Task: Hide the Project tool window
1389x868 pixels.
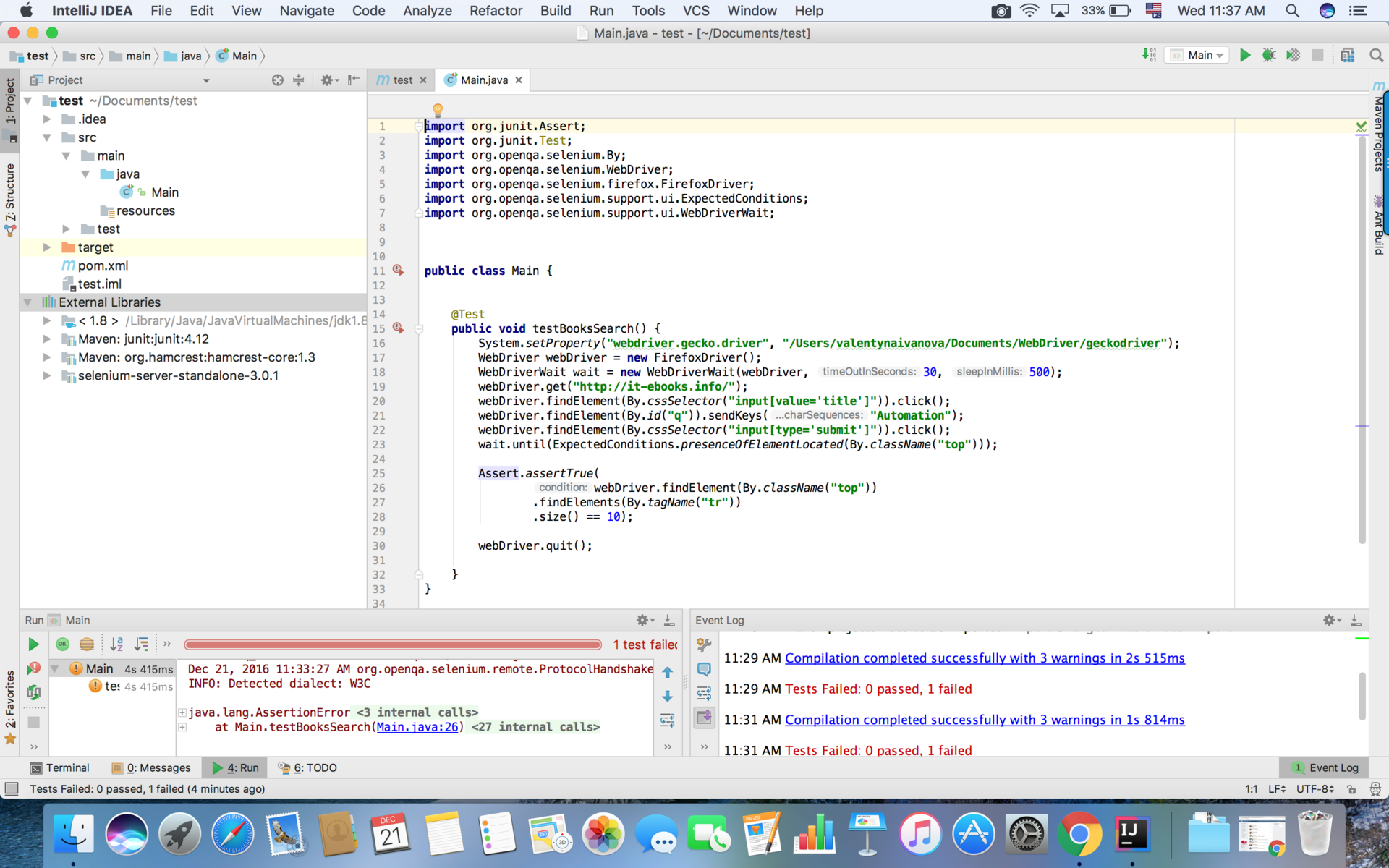Action: (x=354, y=80)
